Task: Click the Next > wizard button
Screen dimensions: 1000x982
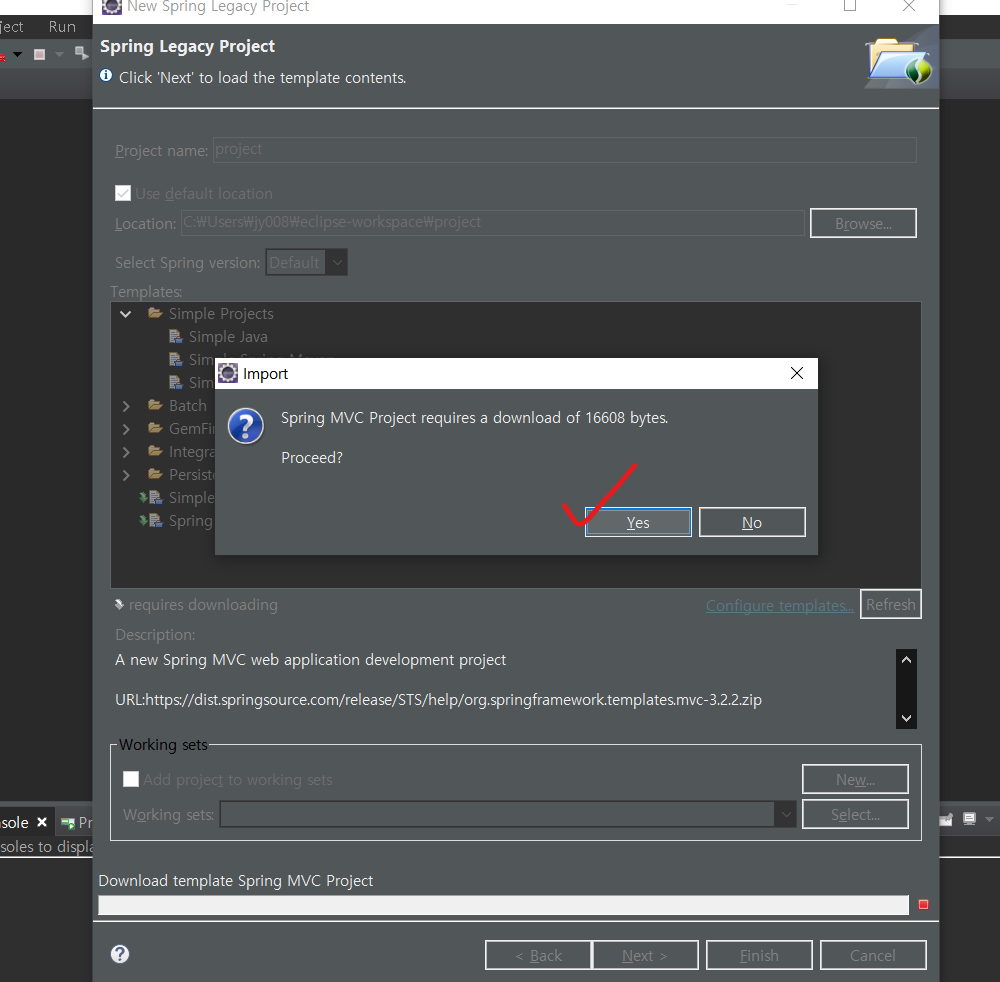Action: 645,955
